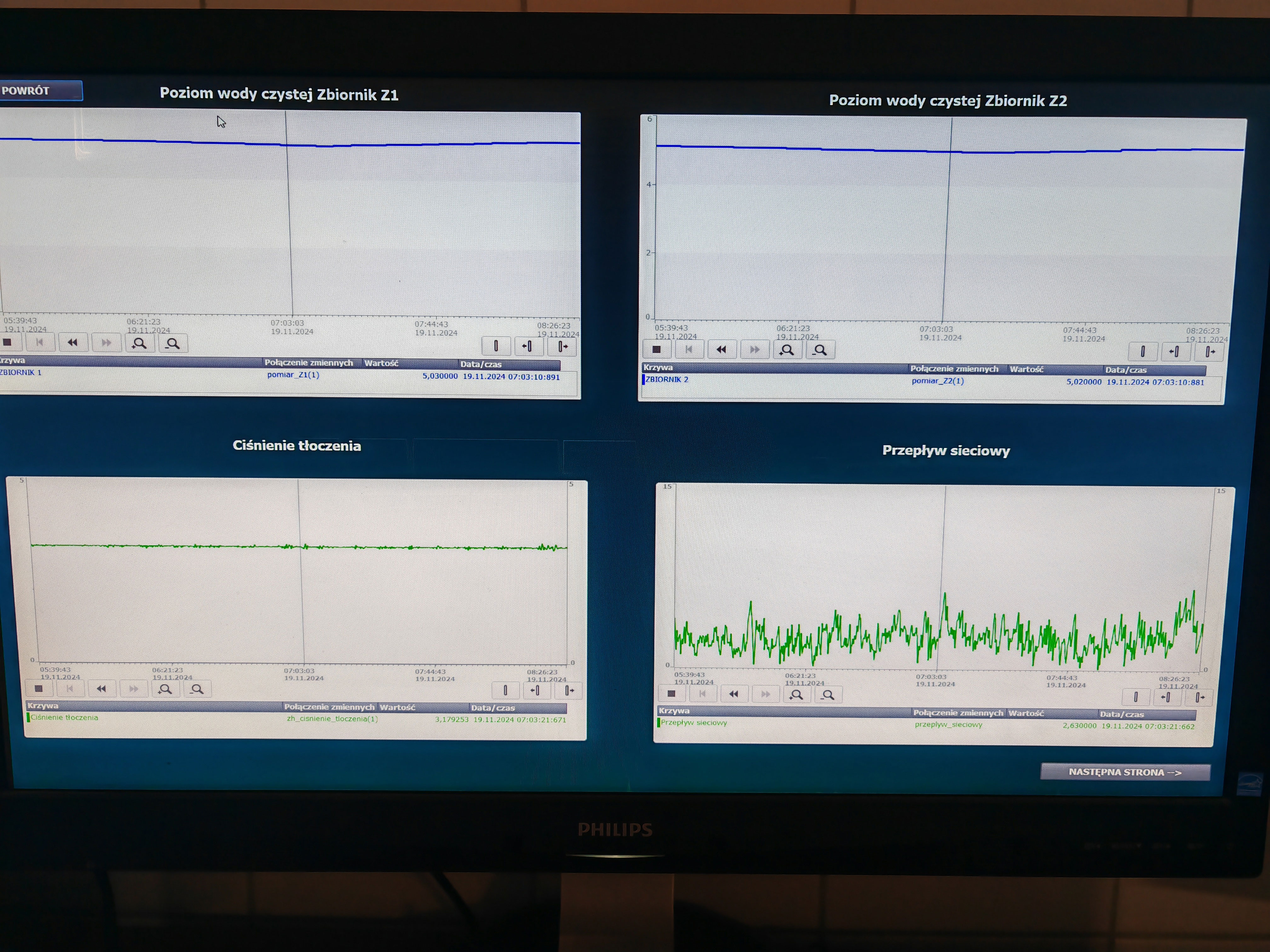Image resolution: width=1270 pixels, height=952 pixels.
Task: Zoom out on Ciśnienie tłoczenia trend
Action: point(197,689)
